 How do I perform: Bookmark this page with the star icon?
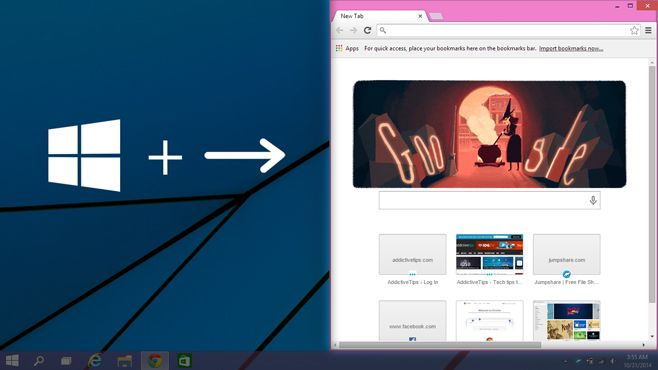[634, 30]
